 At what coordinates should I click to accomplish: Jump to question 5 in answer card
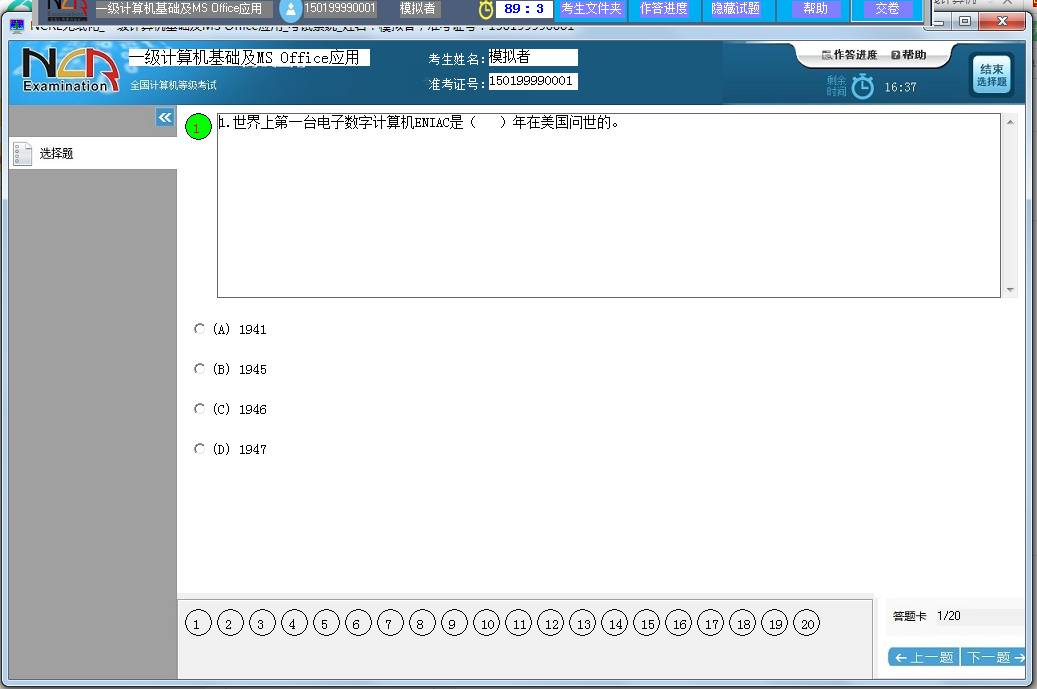pos(325,624)
